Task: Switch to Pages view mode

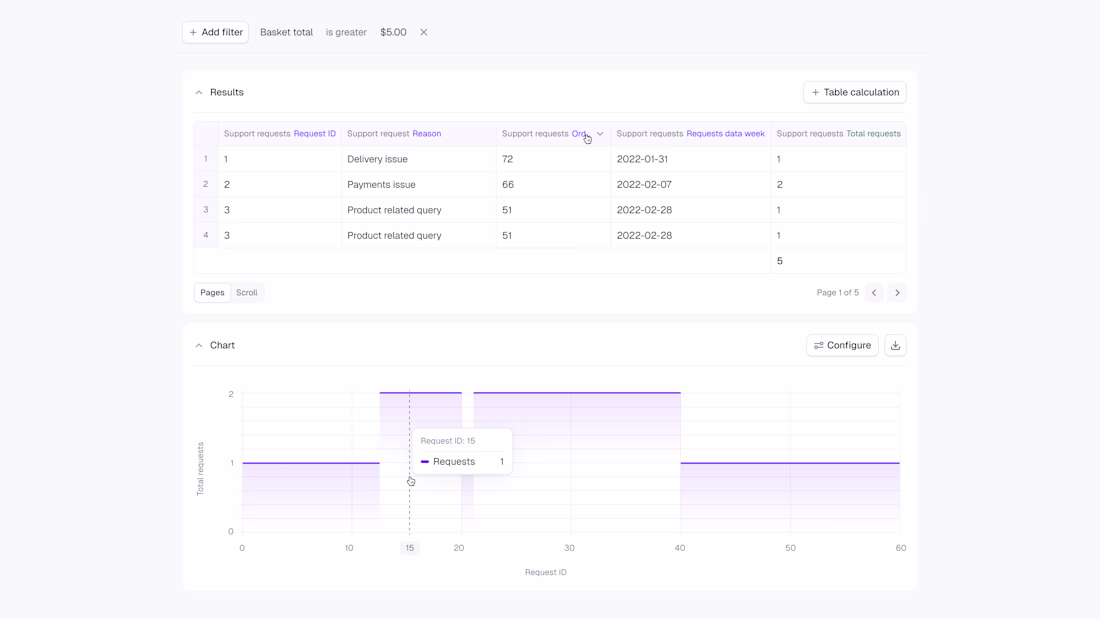Action: [212, 293]
